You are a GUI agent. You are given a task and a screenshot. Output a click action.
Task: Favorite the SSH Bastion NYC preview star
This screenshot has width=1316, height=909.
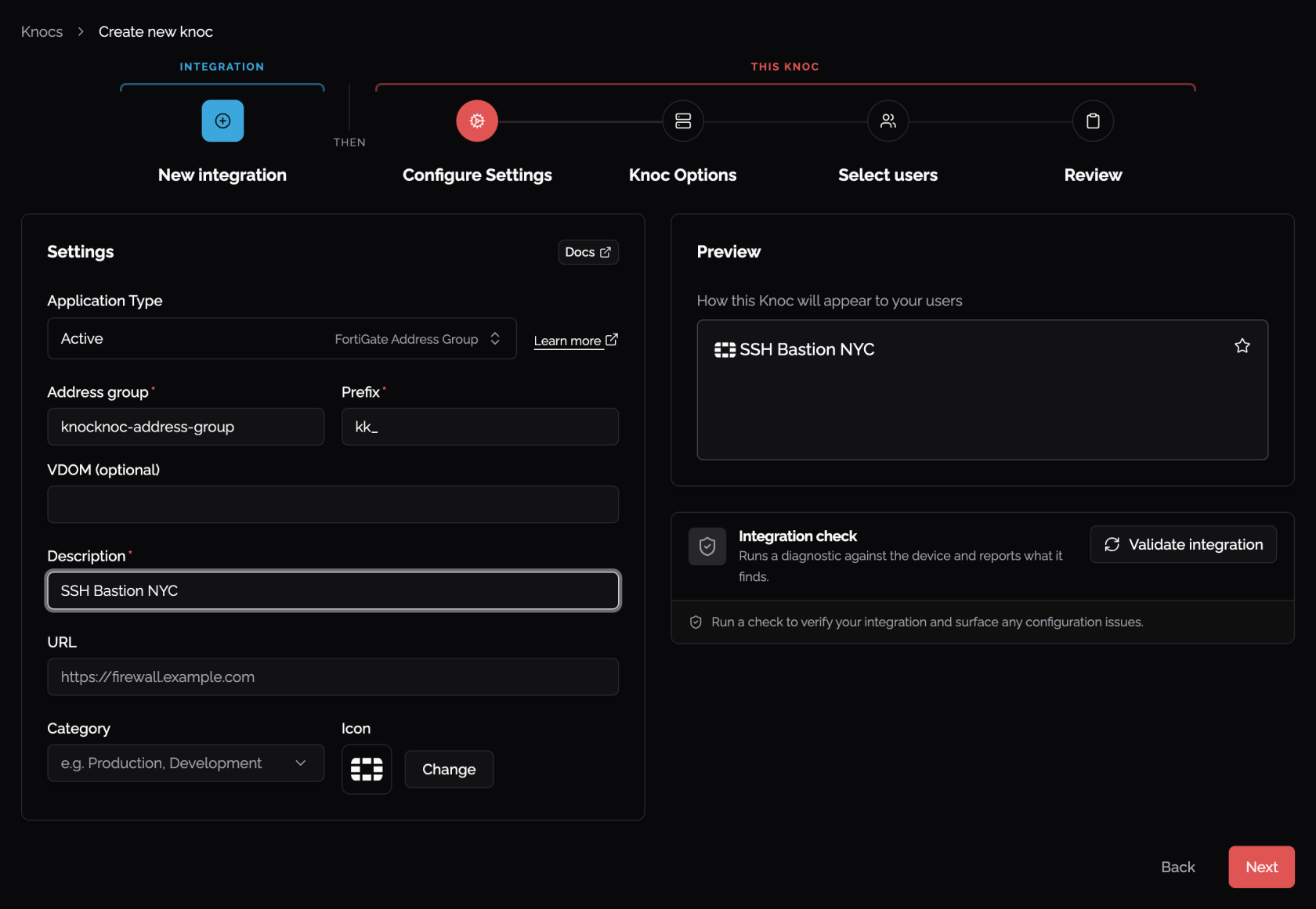[x=1242, y=345]
